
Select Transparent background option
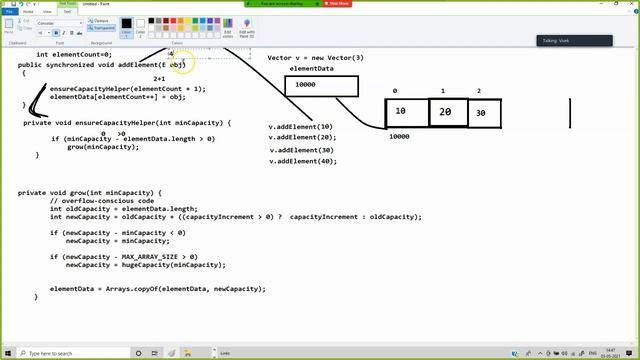click(102, 28)
